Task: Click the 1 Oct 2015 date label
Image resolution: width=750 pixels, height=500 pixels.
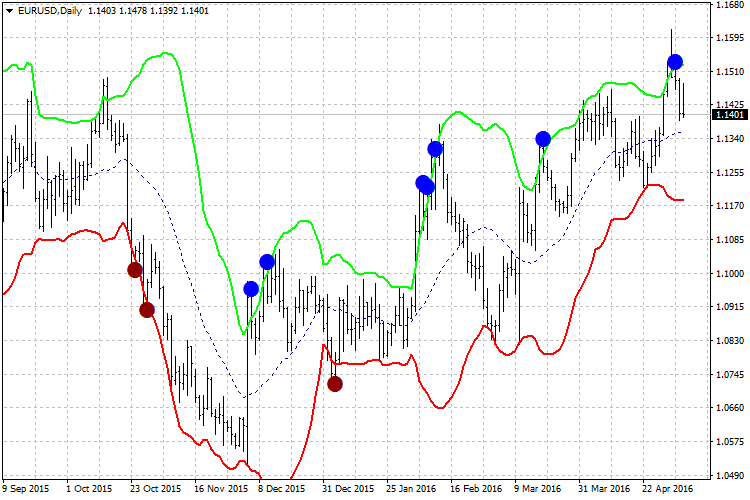Action: (x=89, y=489)
